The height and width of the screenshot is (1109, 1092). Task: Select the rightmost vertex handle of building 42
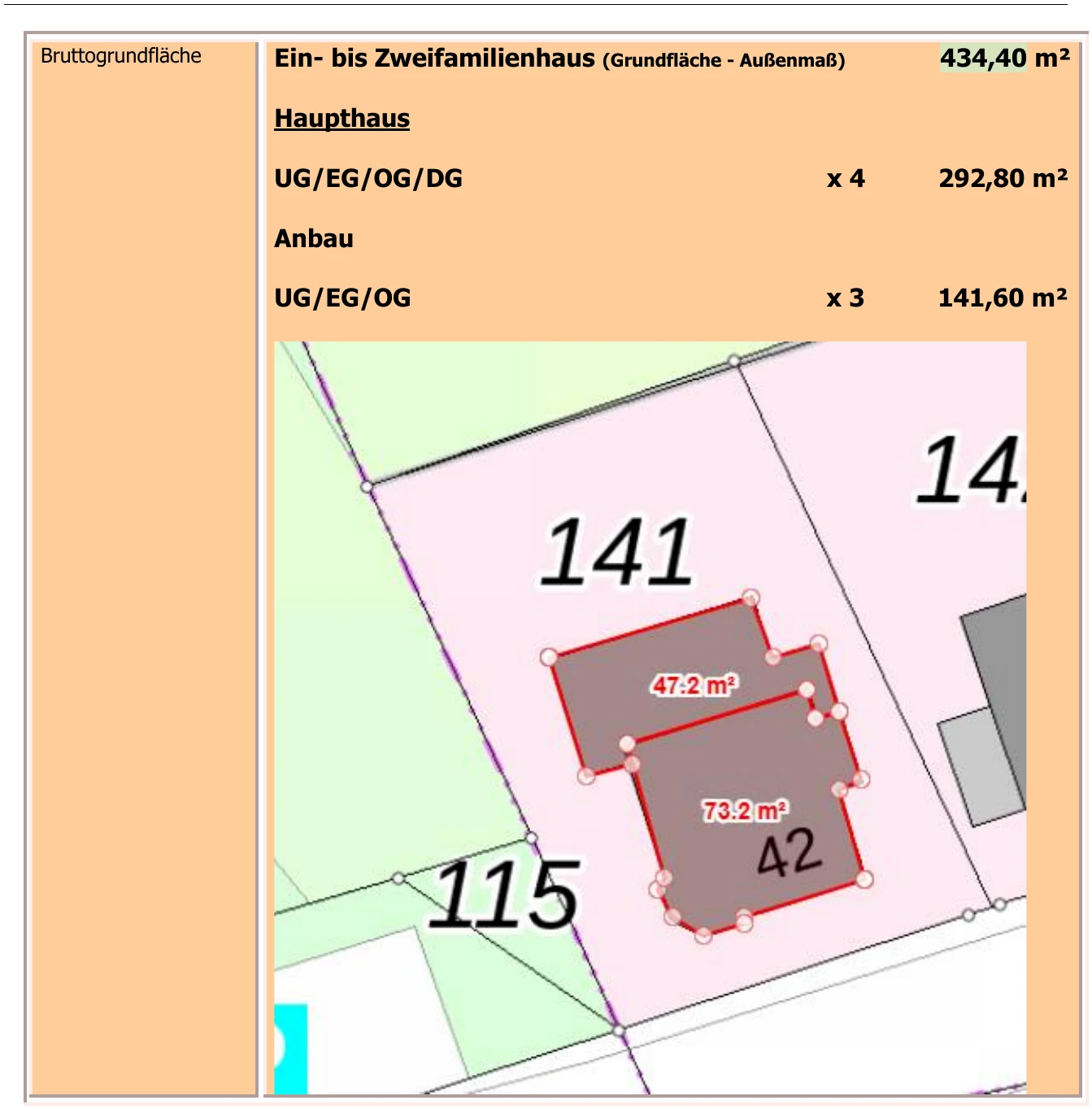click(864, 879)
